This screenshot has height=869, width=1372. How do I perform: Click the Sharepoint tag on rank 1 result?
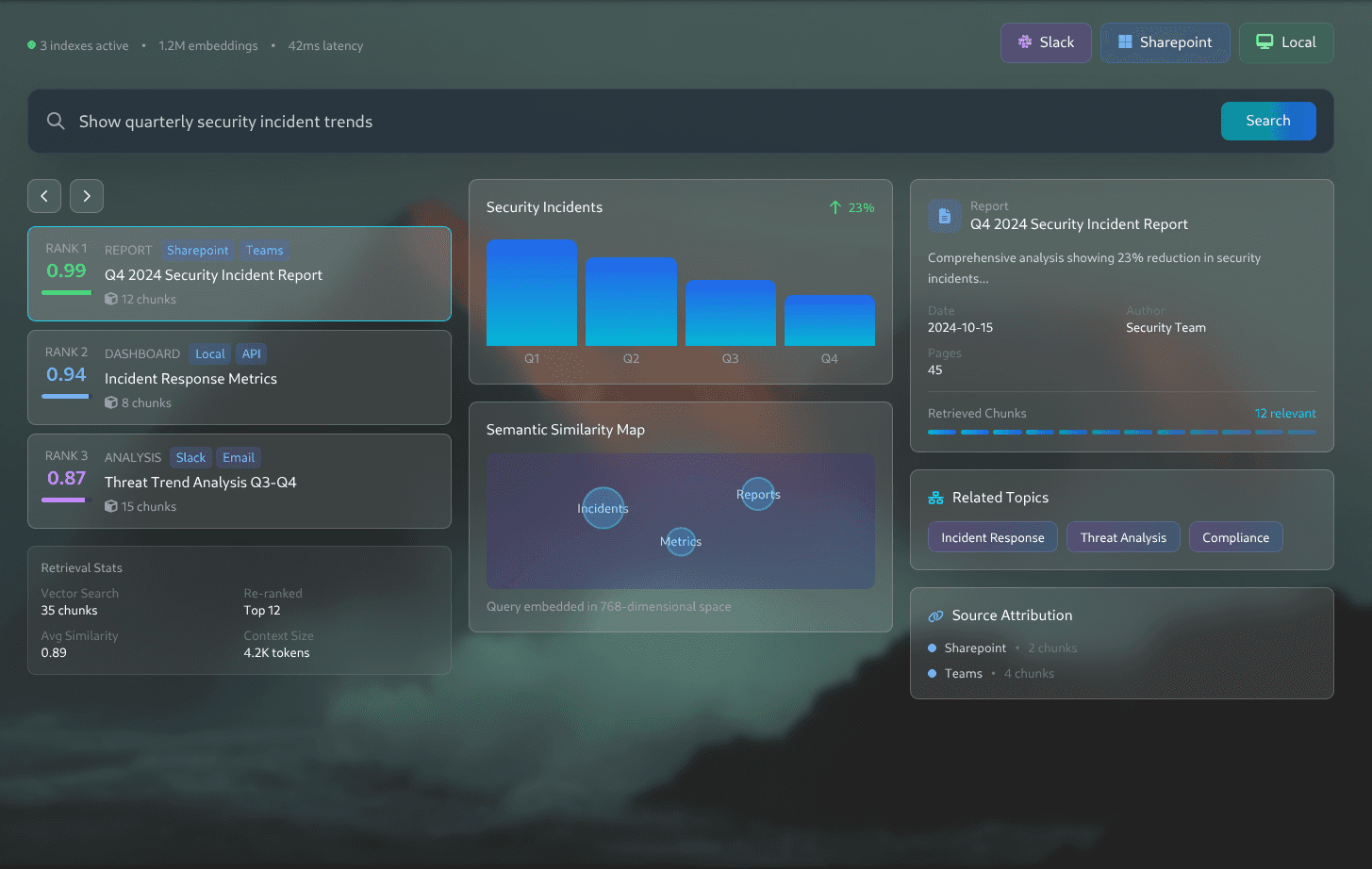coord(198,250)
